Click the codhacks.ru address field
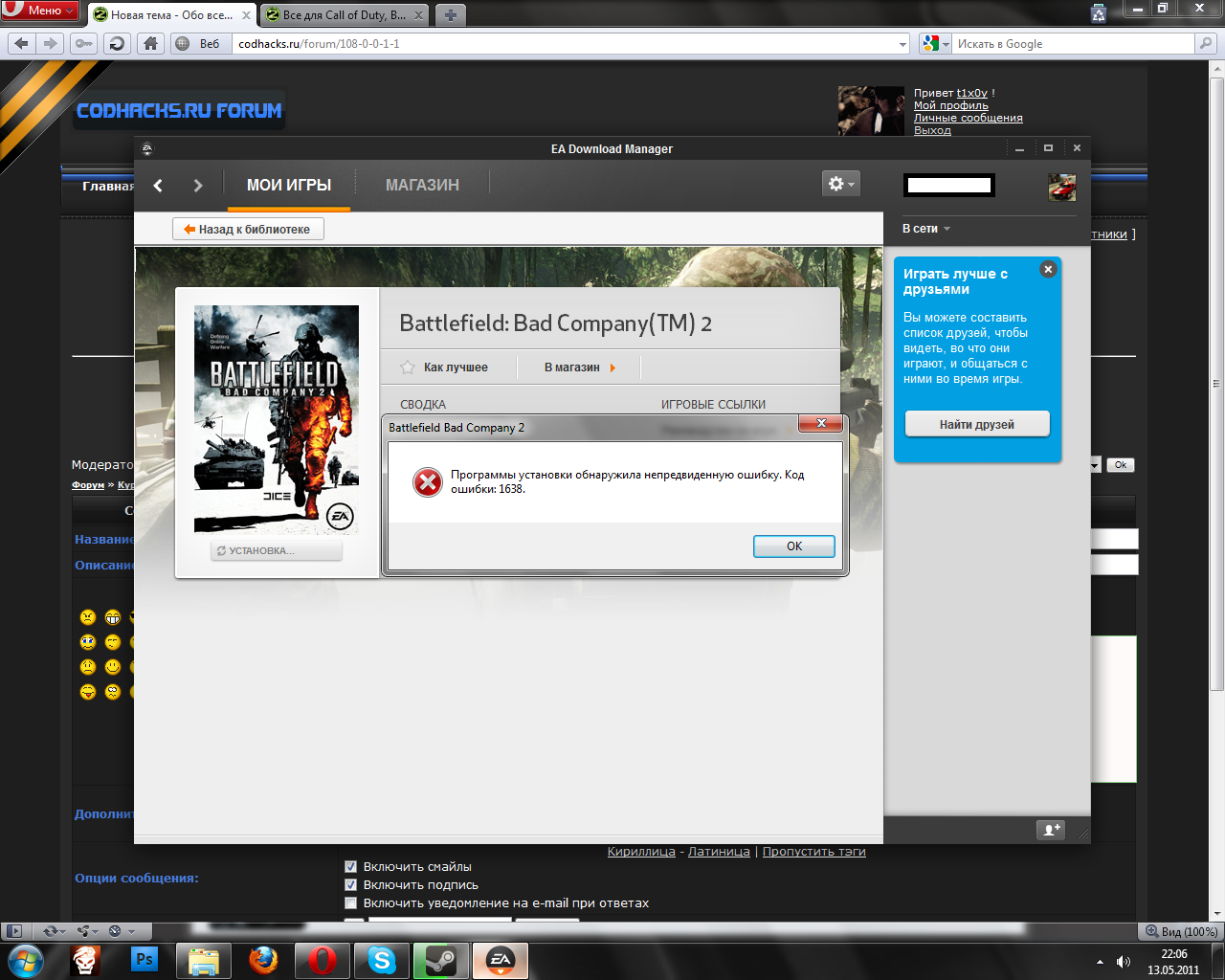 565,44
